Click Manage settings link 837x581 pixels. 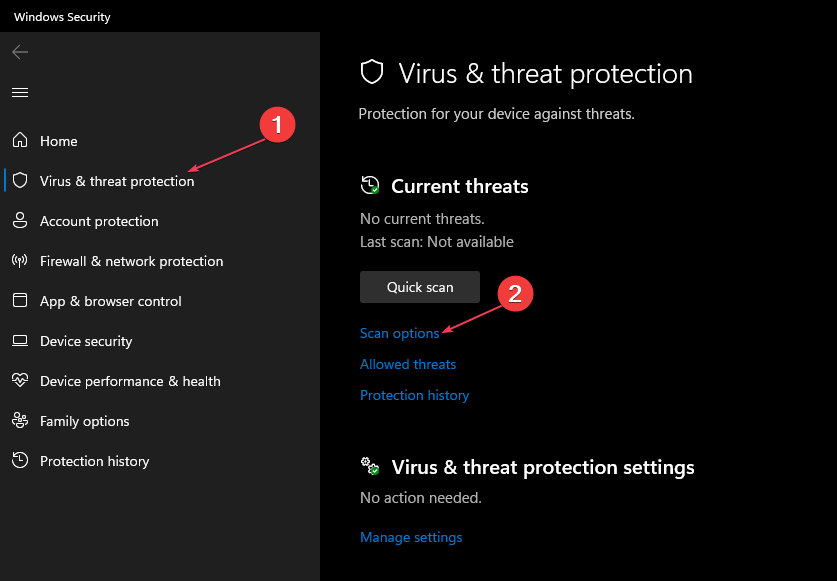point(411,537)
